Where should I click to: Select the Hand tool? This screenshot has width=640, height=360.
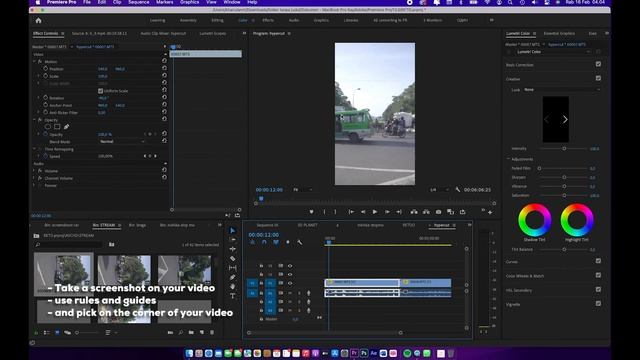click(233, 287)
